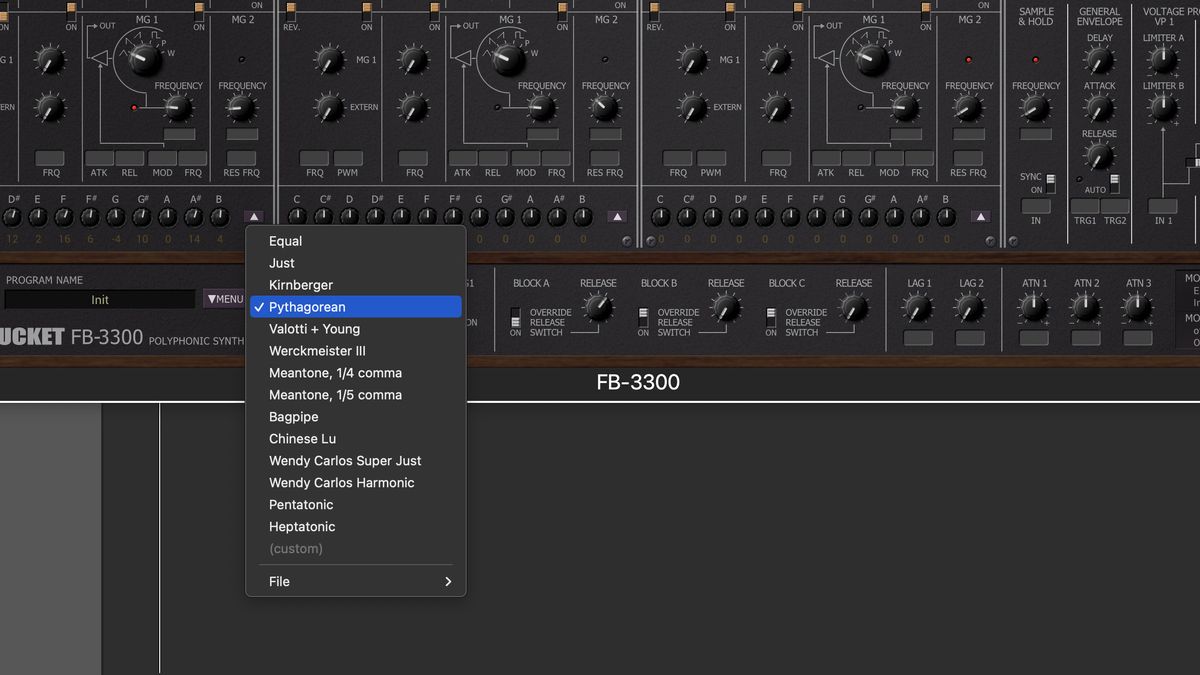Click the Init program name field
Viewport: 1200px width, 675px height.
click(x=100, y=300)
